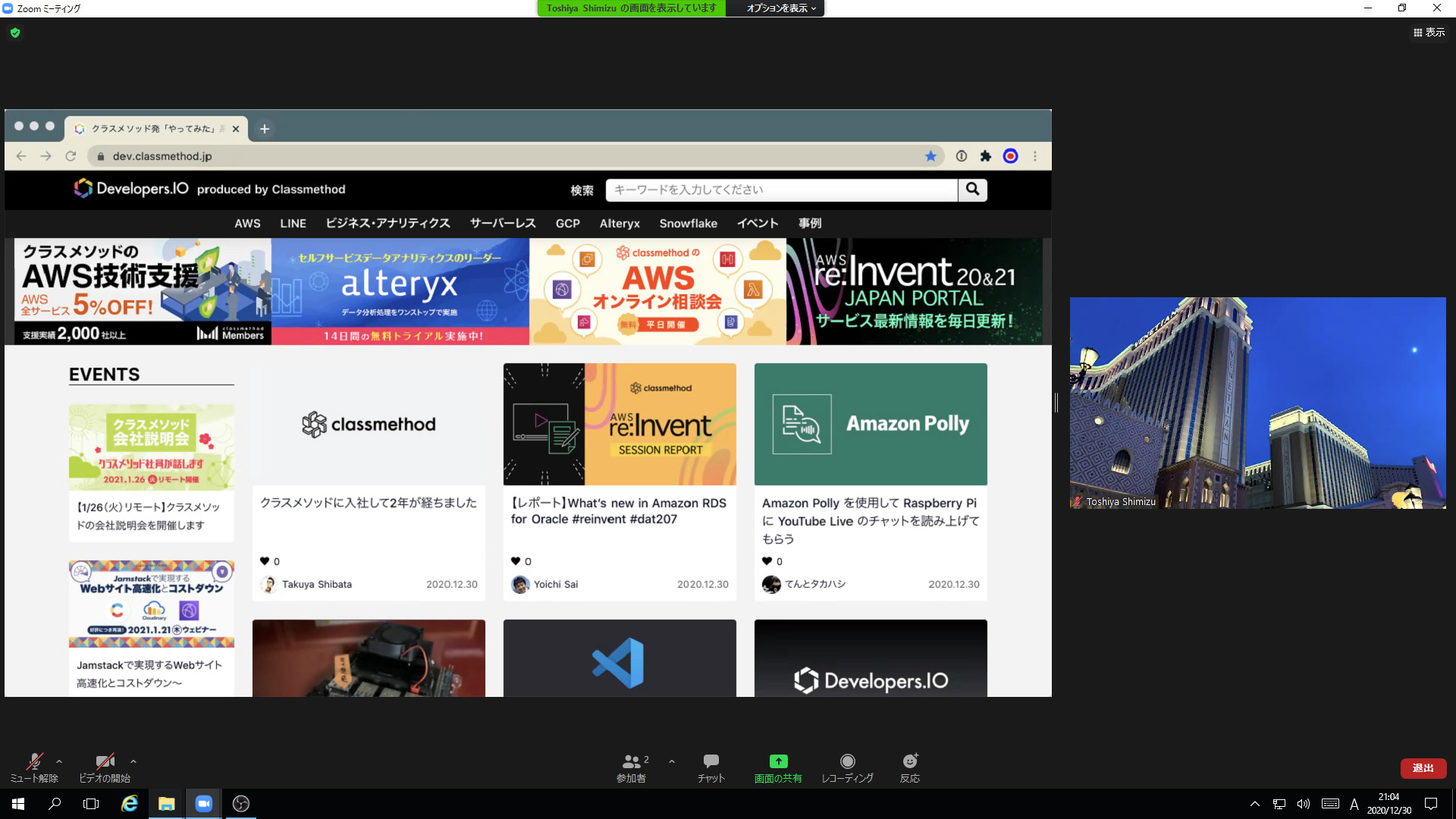Select the LINE navigation menu item
This screenshot has width=1456, height=819.
[293, 224]
